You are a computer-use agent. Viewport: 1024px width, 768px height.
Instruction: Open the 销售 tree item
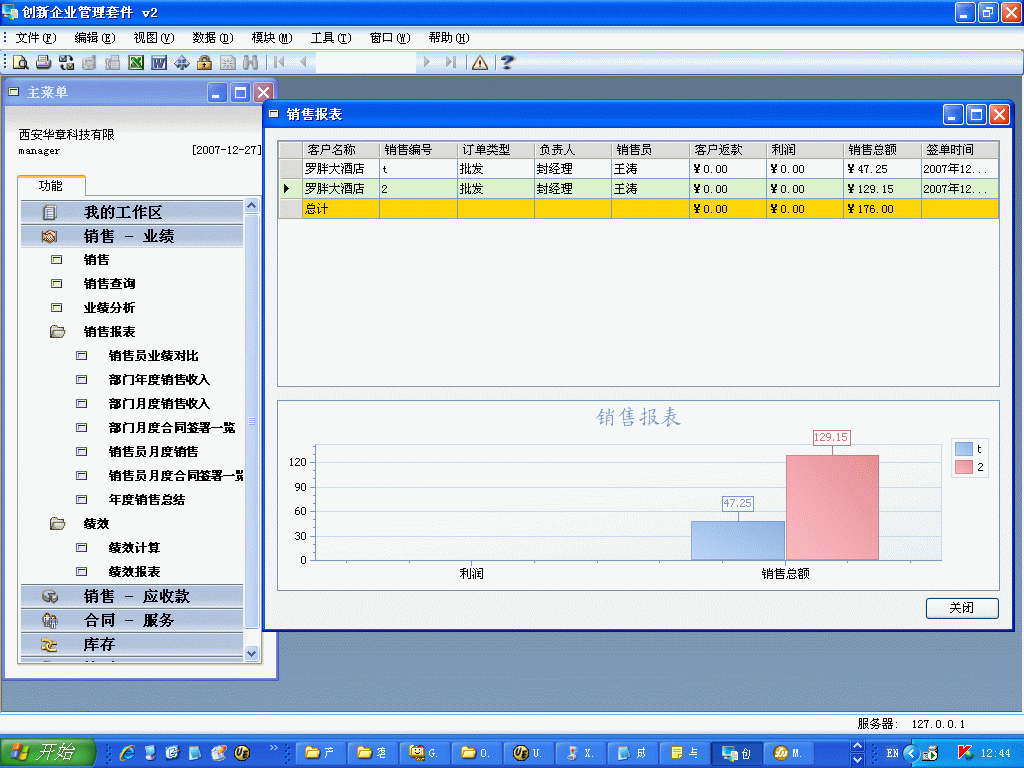click(x=96, y=260)
